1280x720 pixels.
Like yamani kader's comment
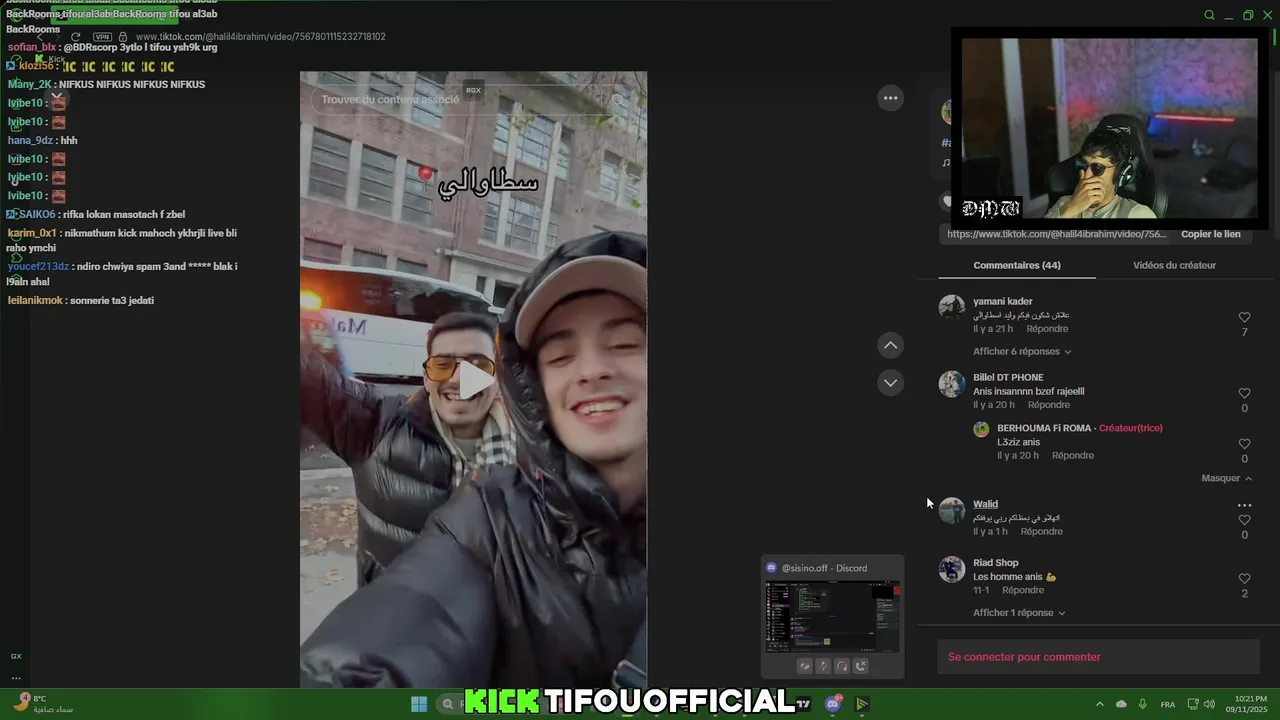pyautogui.click(x=1244, y=318)
